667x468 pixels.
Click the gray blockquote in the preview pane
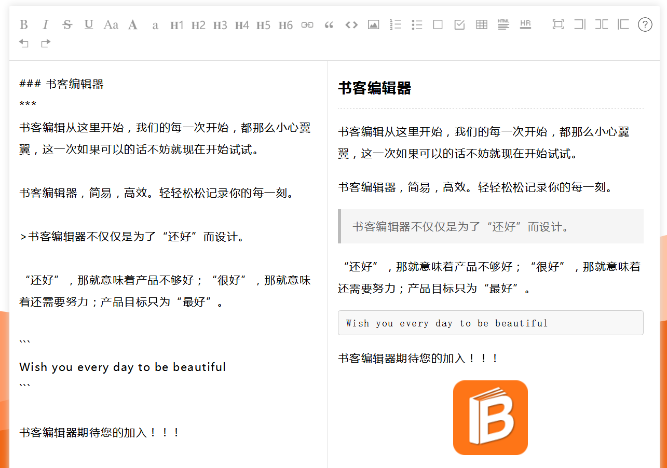[x=491, y=226]
